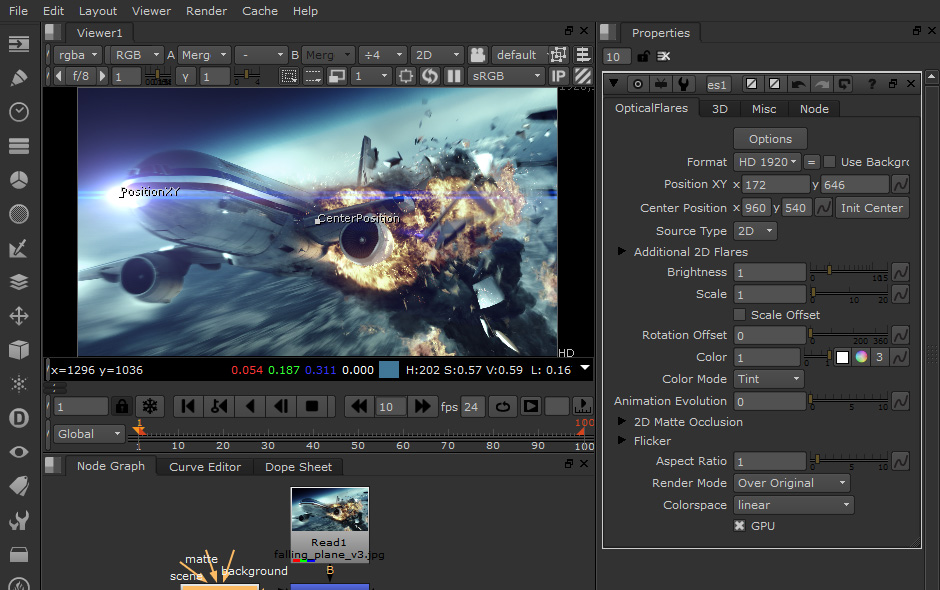Open the 3D nodes cube icon
Image resolution: width=940 pixels, height=590 pixels.
(x=19, y=350)
